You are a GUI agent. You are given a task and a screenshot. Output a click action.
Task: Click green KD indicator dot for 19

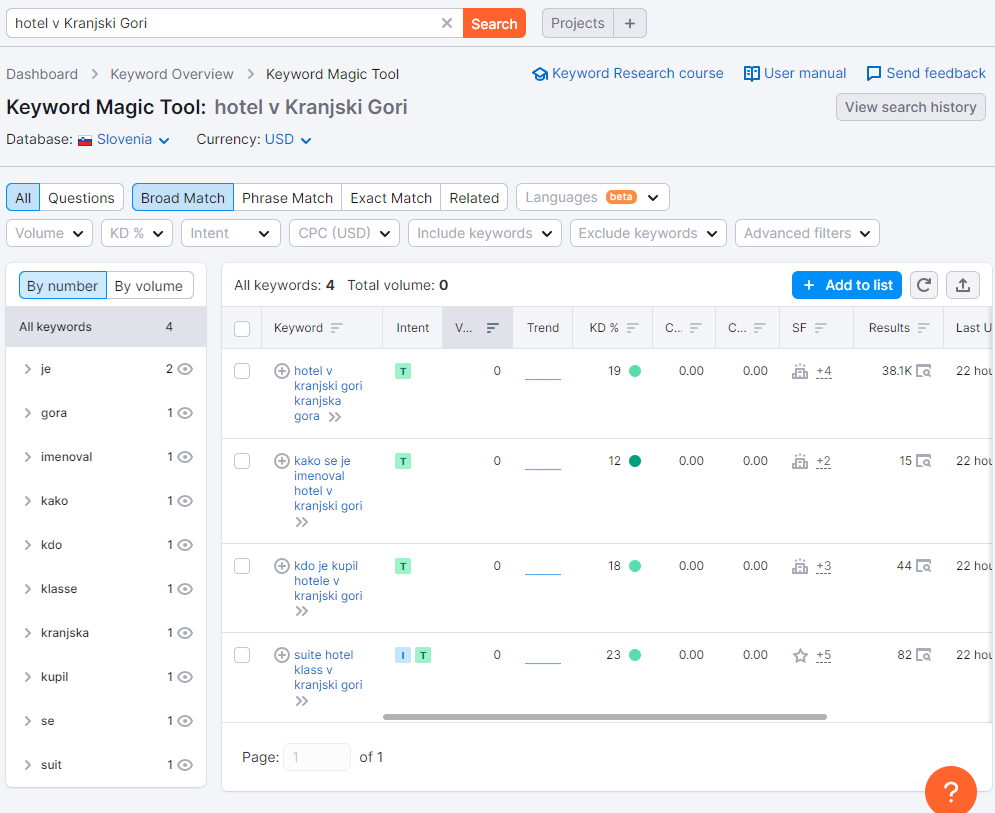click(x=635, y=371)
